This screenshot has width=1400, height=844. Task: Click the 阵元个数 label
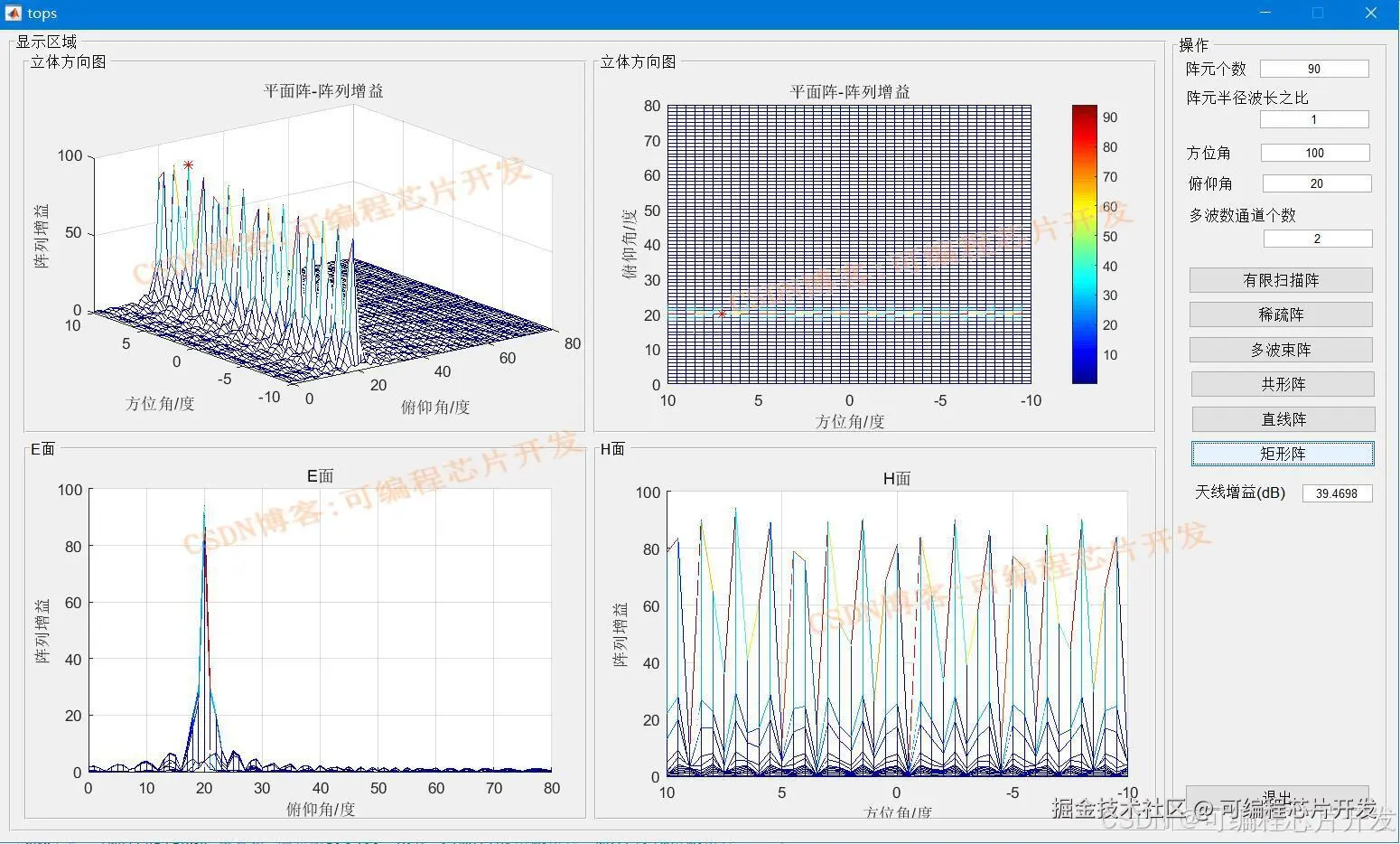coord(1216,69)
